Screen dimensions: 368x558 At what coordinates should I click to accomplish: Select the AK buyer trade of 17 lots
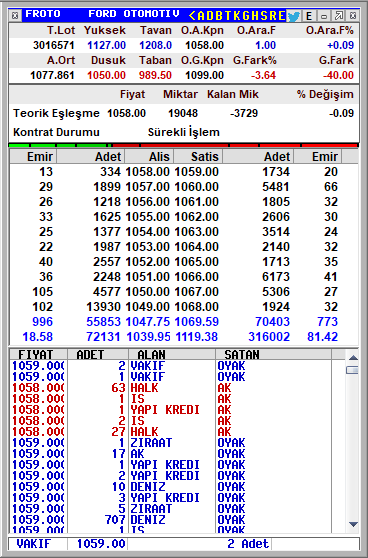(171, 454)
